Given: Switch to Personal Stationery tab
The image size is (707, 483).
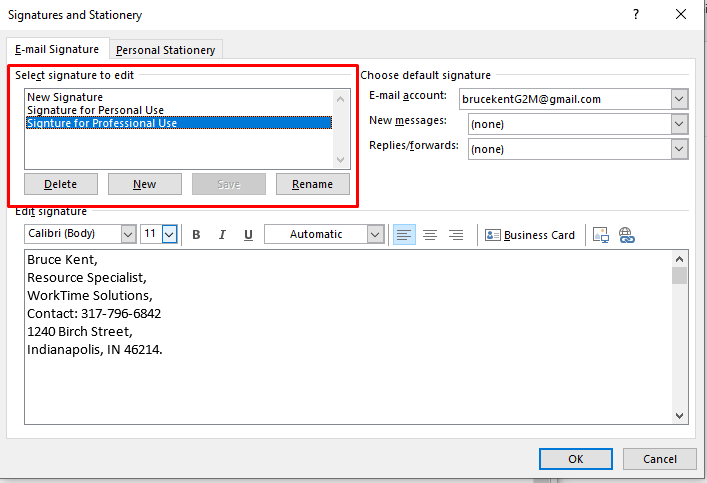Looking at the screenshot, I should click(165, 50).
